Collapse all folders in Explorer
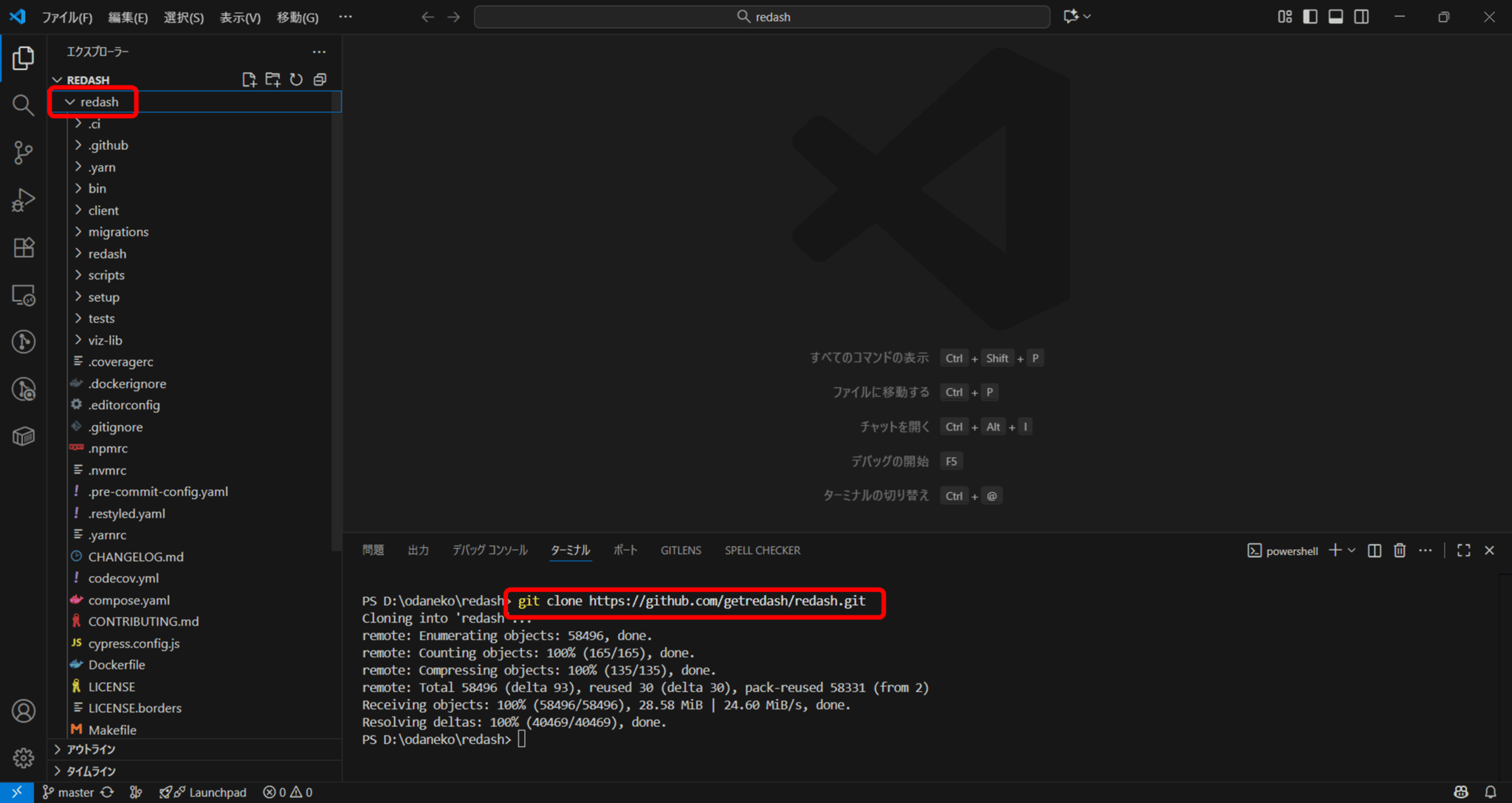The width and height of the screenshot is (1512, 803). tap(320, 80)
